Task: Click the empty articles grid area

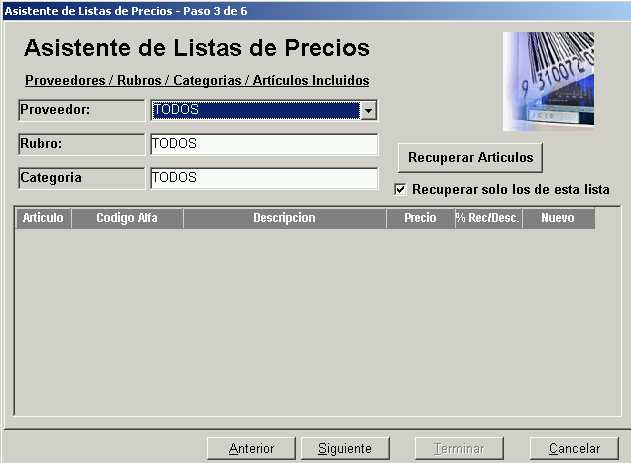Action: click(300, 320)
